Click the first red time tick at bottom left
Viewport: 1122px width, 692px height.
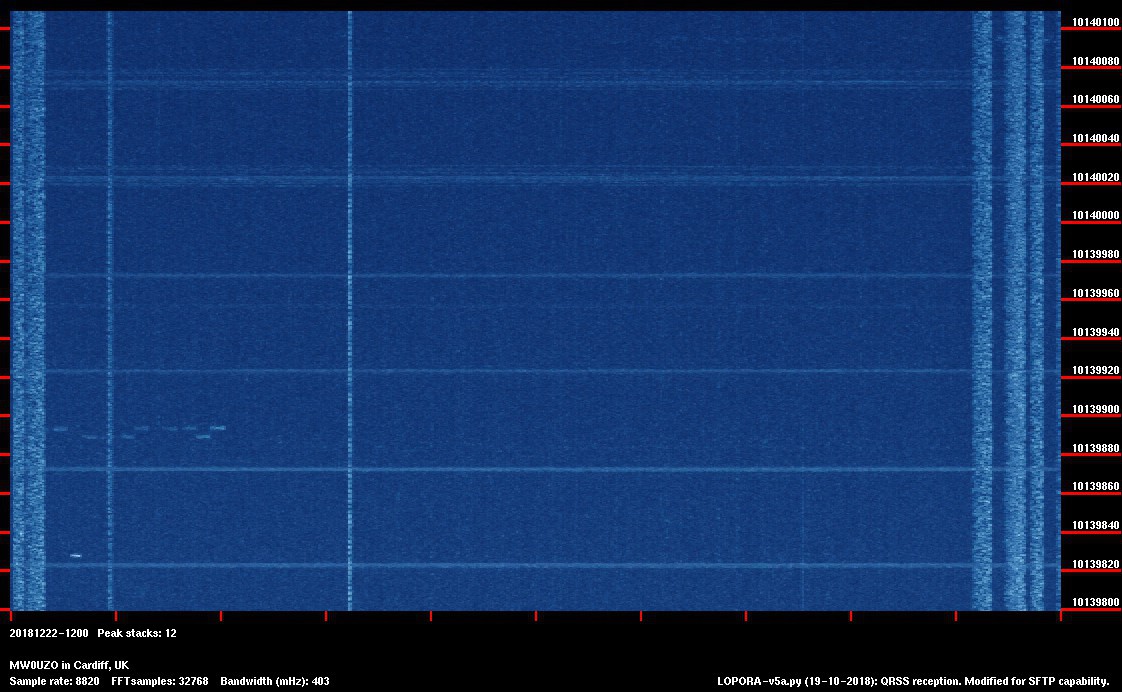coord(10,616)
